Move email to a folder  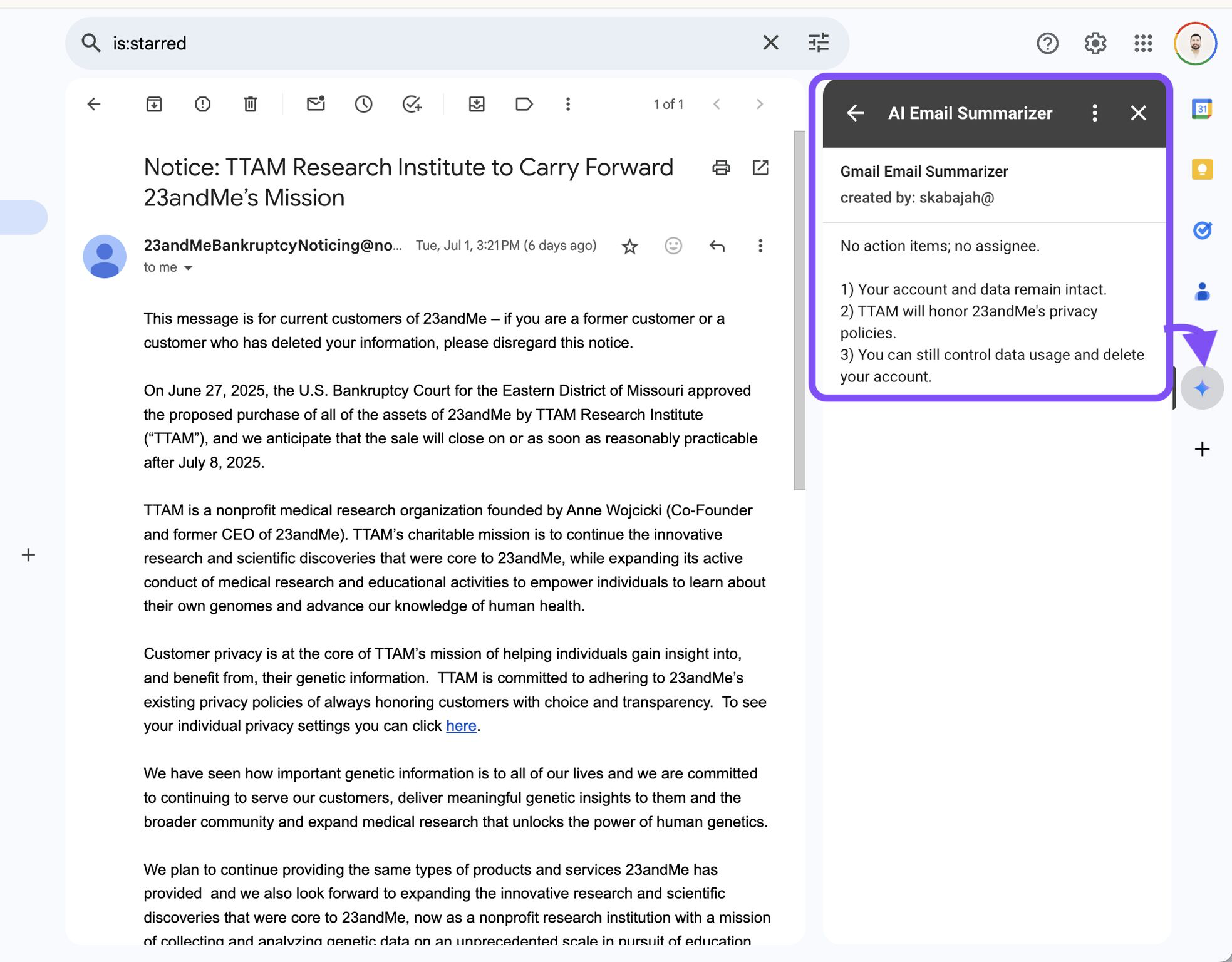click(x=477, y=104)
